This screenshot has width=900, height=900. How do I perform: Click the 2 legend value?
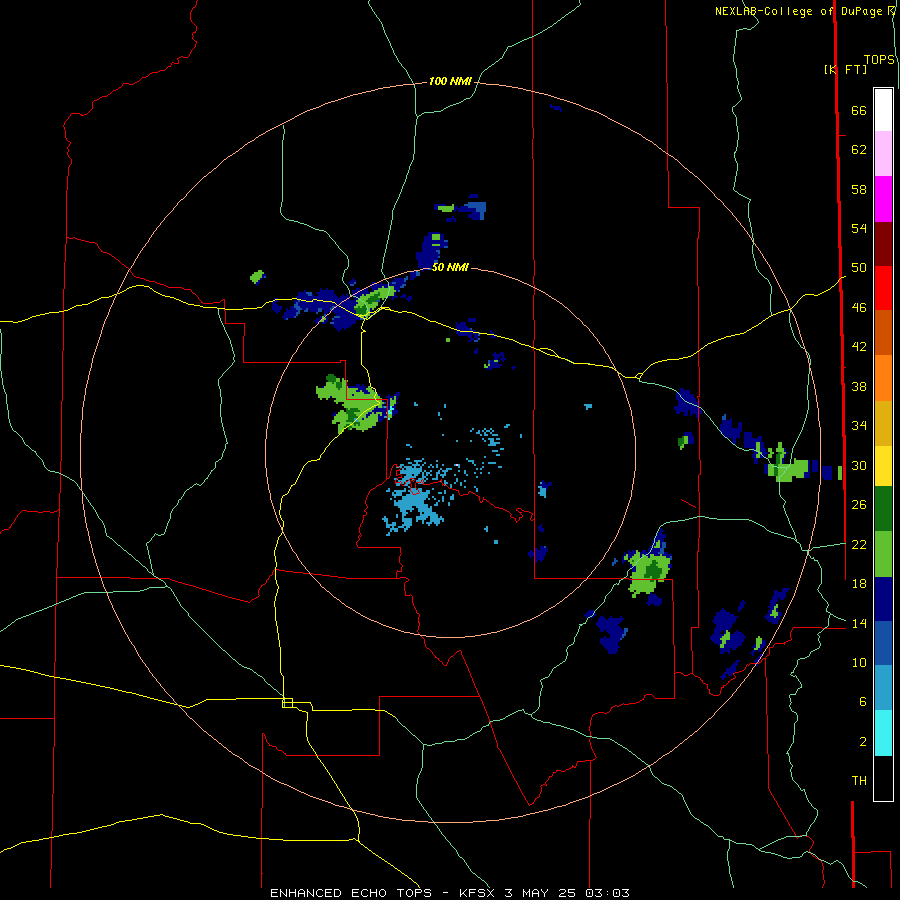coord(863,742)
